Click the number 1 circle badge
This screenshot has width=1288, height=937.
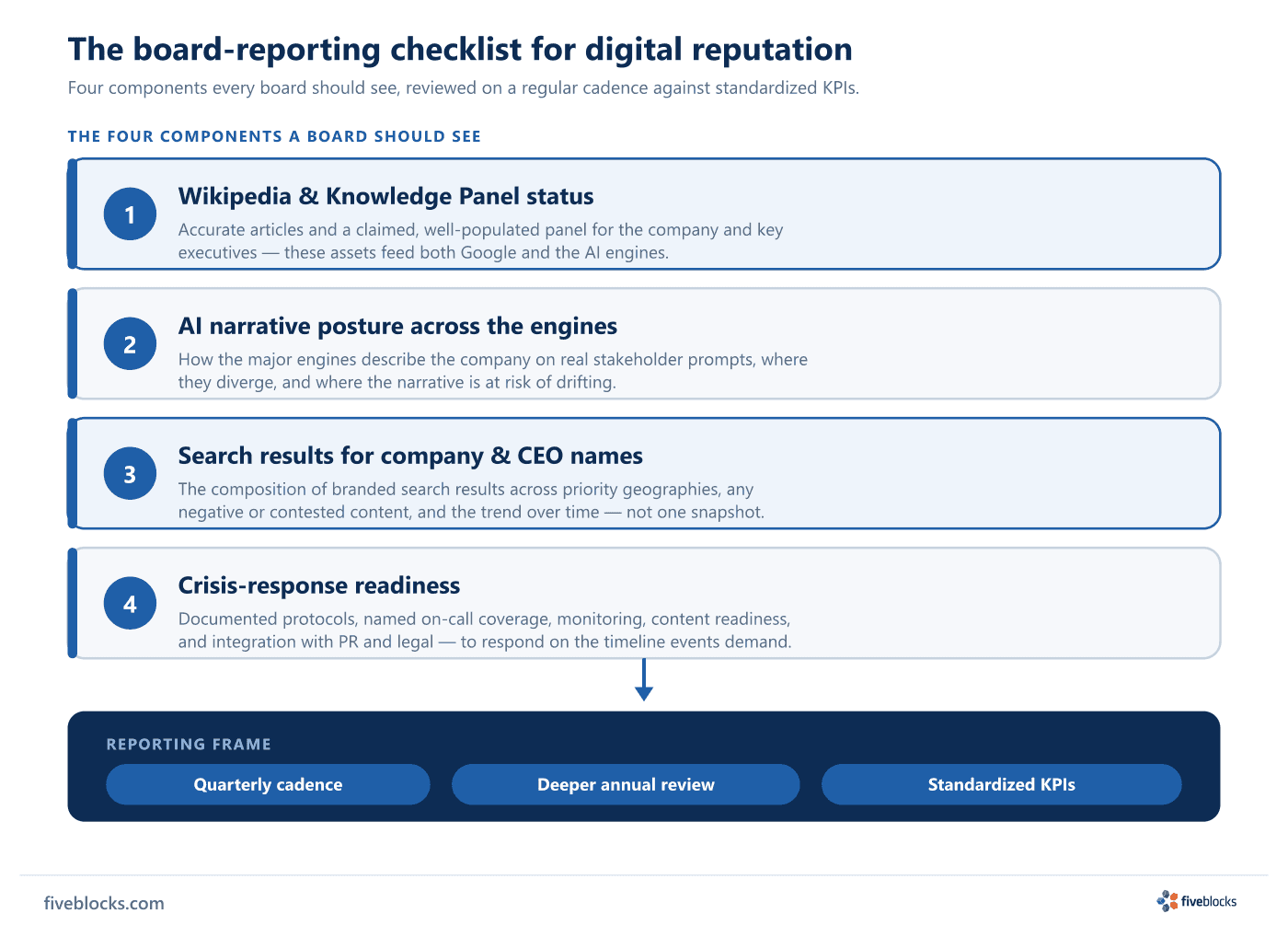click(x=130, y=214)
